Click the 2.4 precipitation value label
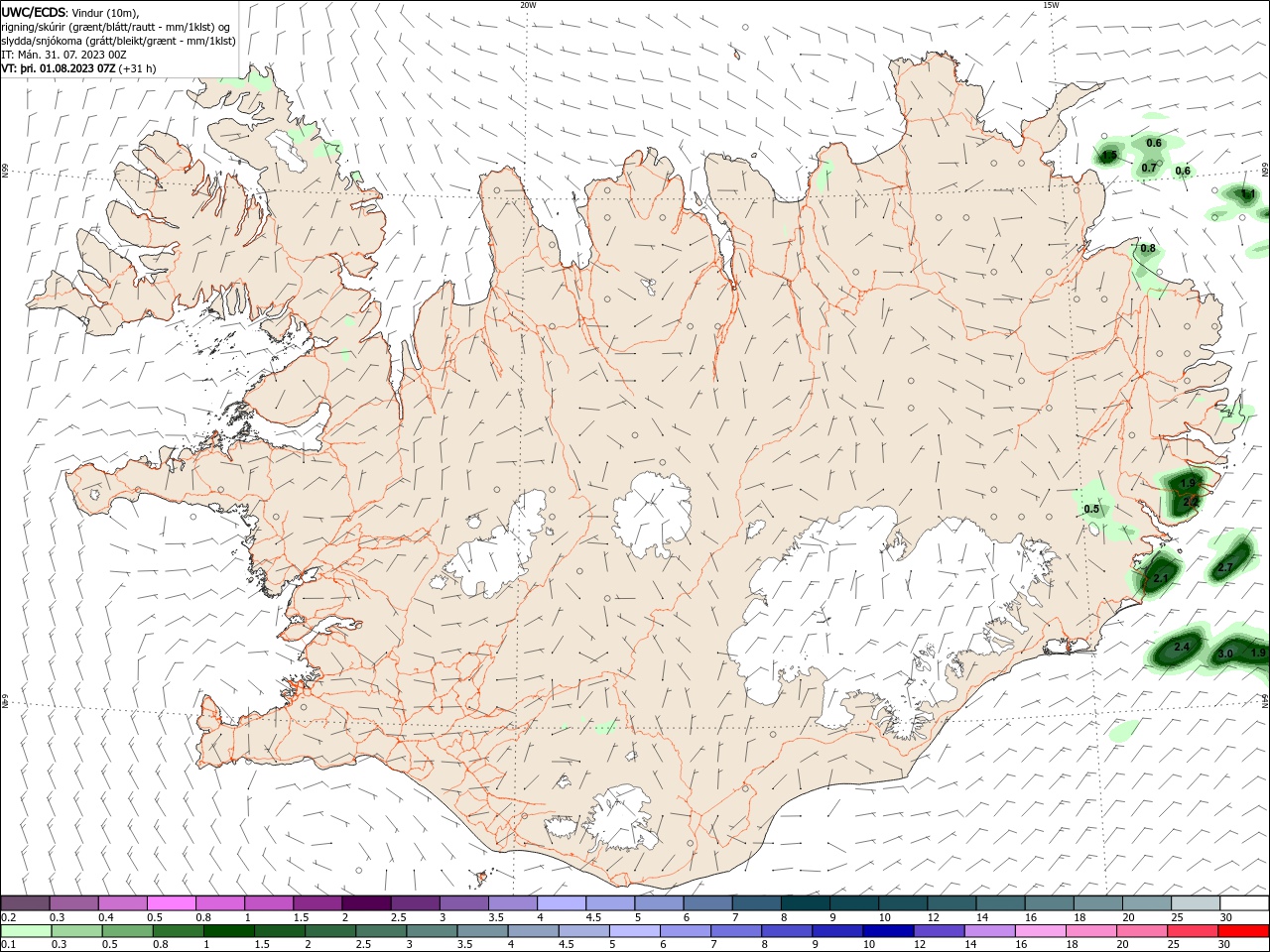The width and height of the screenshot is (1270, 952). pos(1182,647)
